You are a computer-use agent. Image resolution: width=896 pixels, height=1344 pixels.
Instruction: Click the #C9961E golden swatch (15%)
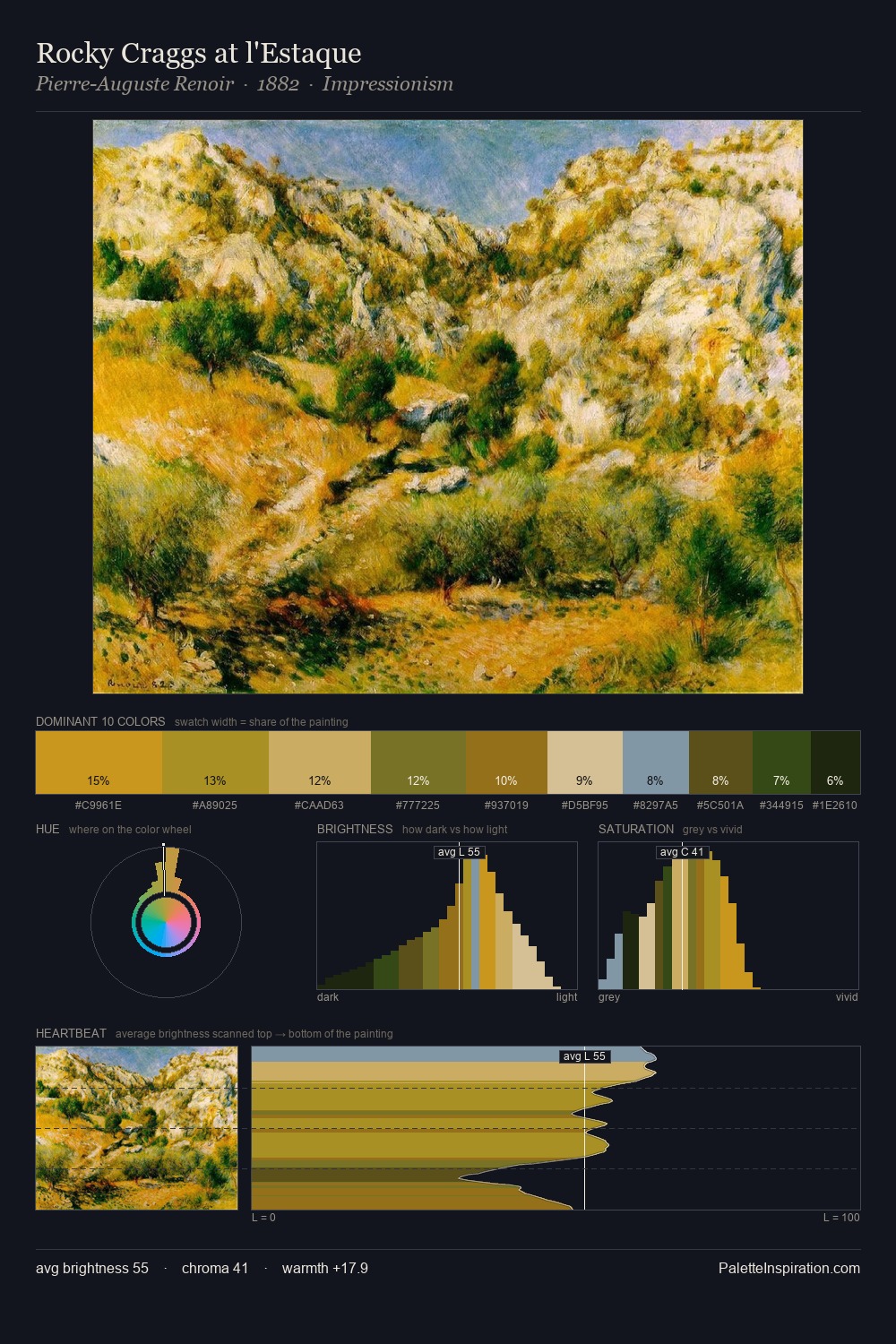point(99,762)
